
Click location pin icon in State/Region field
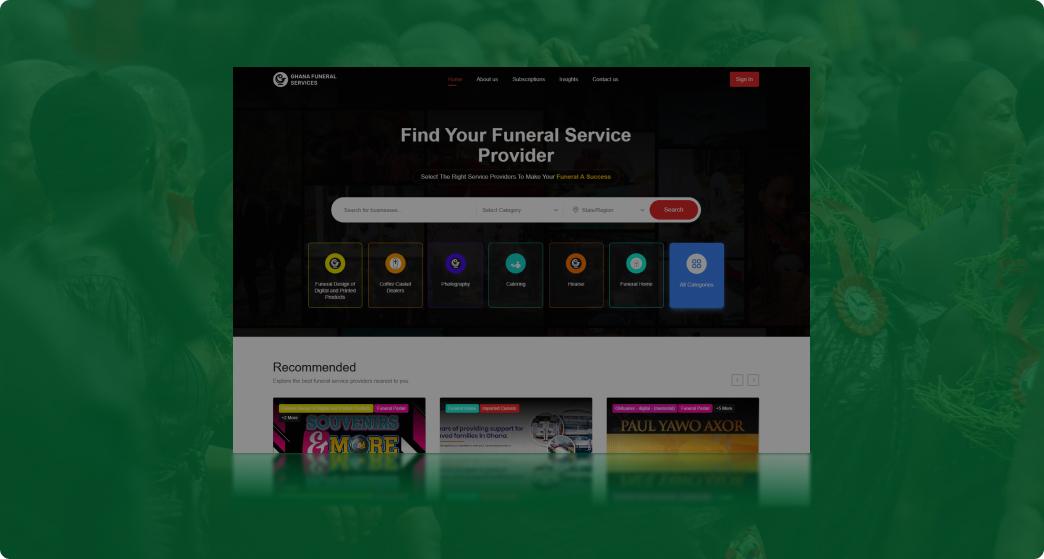[x=576, y=210]
